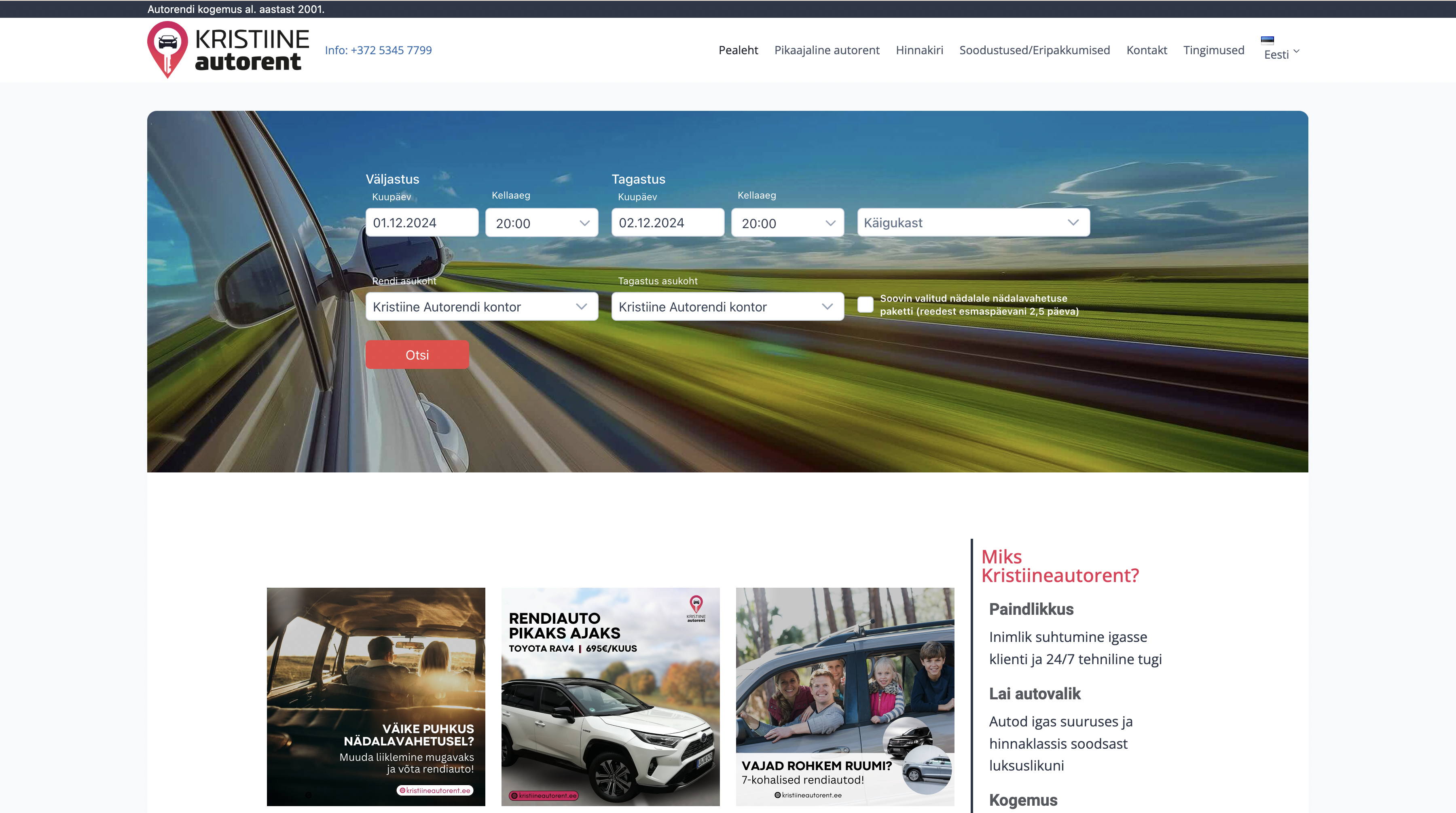
Task: Open the Hinnakiri page
Action: coord(919,50)
